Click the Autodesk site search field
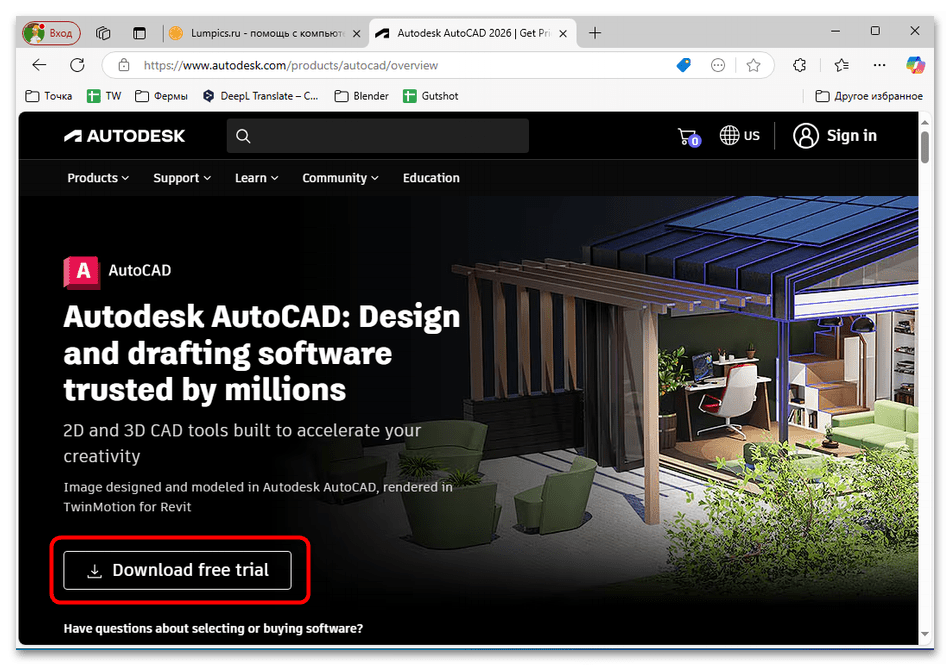Viewport: 950px width, 666px height. pos(377,136)
